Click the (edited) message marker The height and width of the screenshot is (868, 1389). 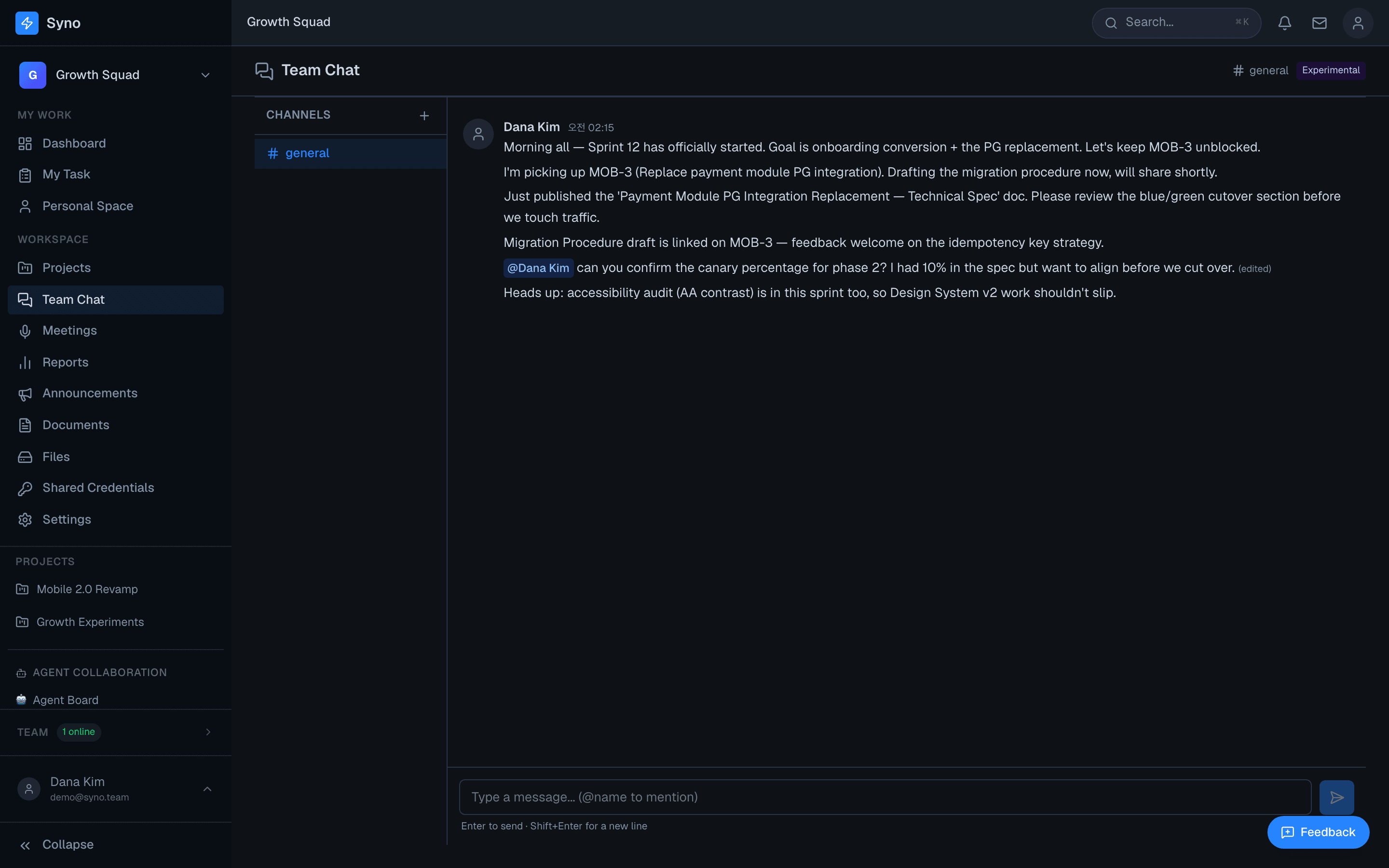coord(1255,269)
